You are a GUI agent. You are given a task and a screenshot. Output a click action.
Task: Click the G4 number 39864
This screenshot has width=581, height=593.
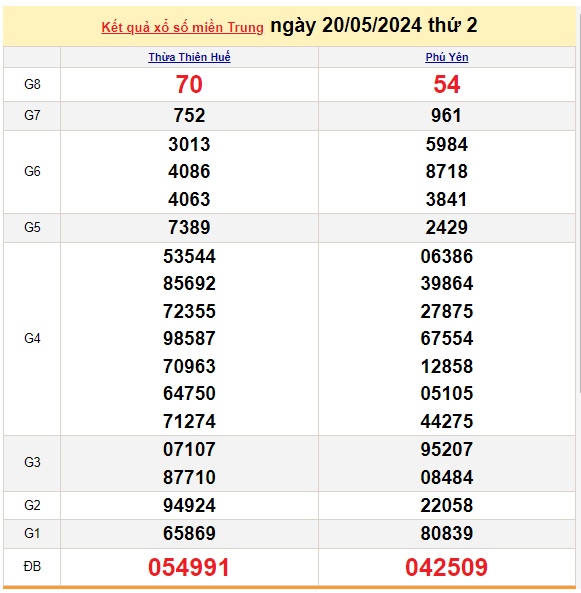coord(447,283)
